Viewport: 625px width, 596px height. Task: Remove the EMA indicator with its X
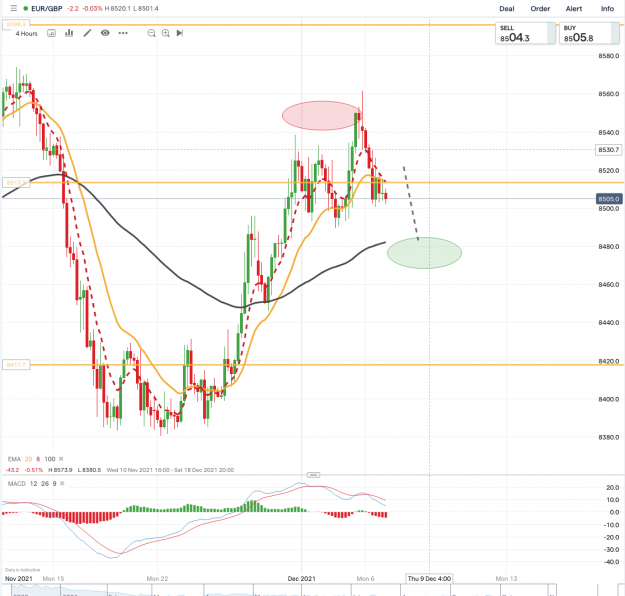point(61,459)
